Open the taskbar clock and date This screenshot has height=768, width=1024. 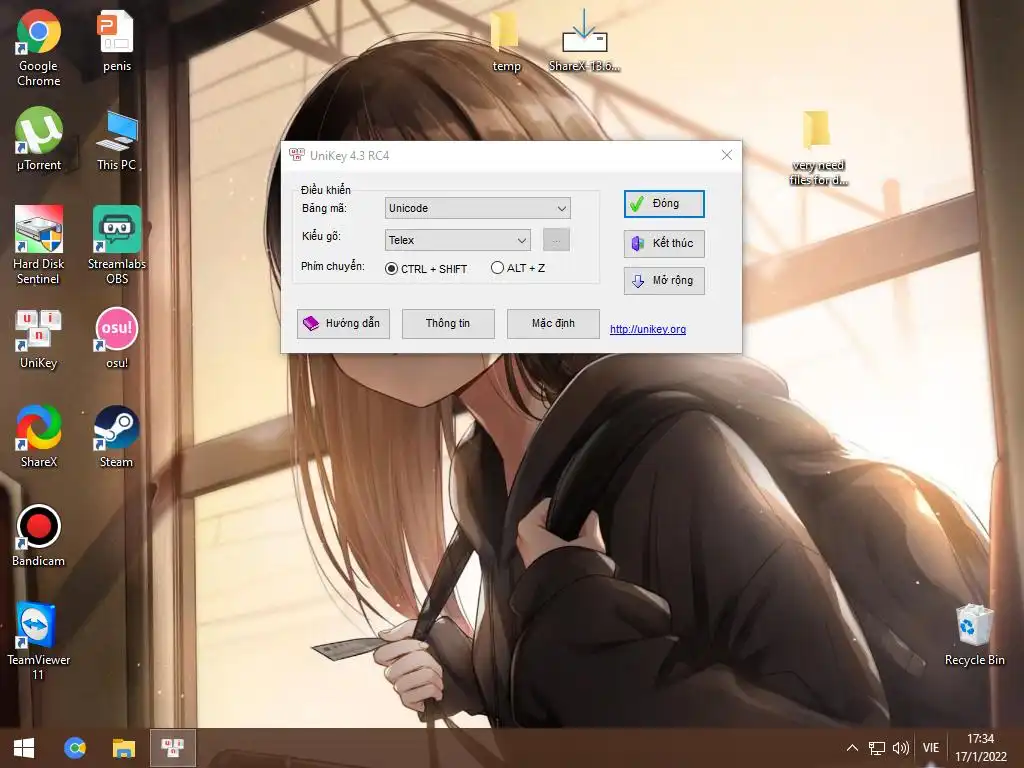coord(980,748)
